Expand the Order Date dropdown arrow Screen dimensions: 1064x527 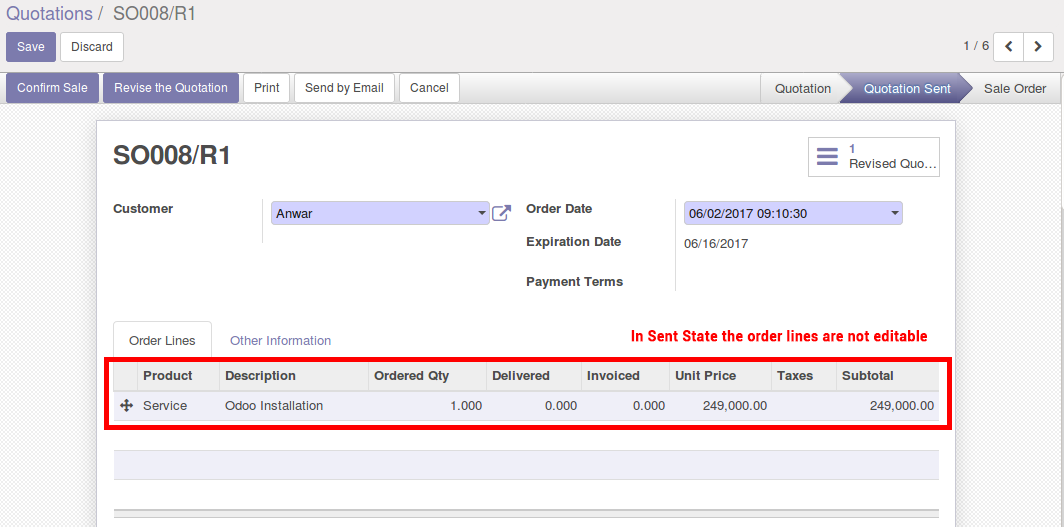(x=894, y=213)
